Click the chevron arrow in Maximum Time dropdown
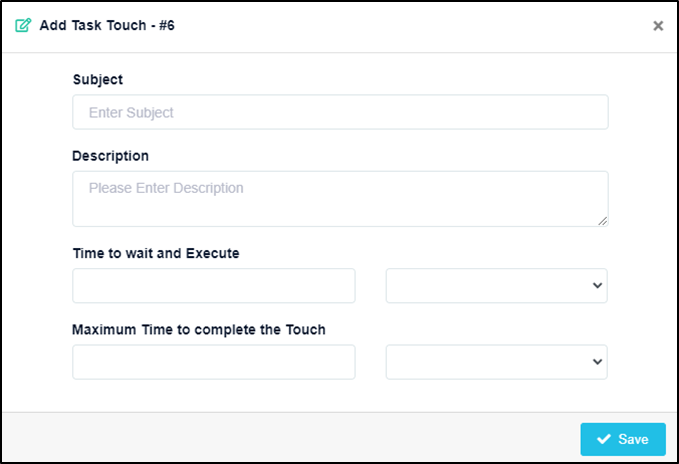679x464 pixels. pyautogui.click(x=597, y=362)
